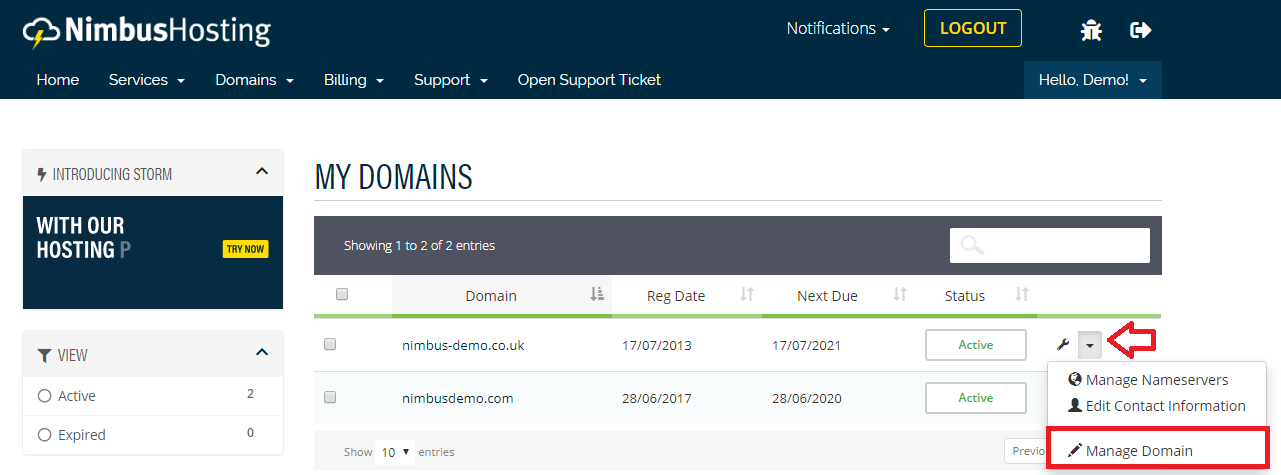This screenshot has height=475, width=1281.
Task: Click the sign-out arrow icon
Action: (x=1141, y=30)
